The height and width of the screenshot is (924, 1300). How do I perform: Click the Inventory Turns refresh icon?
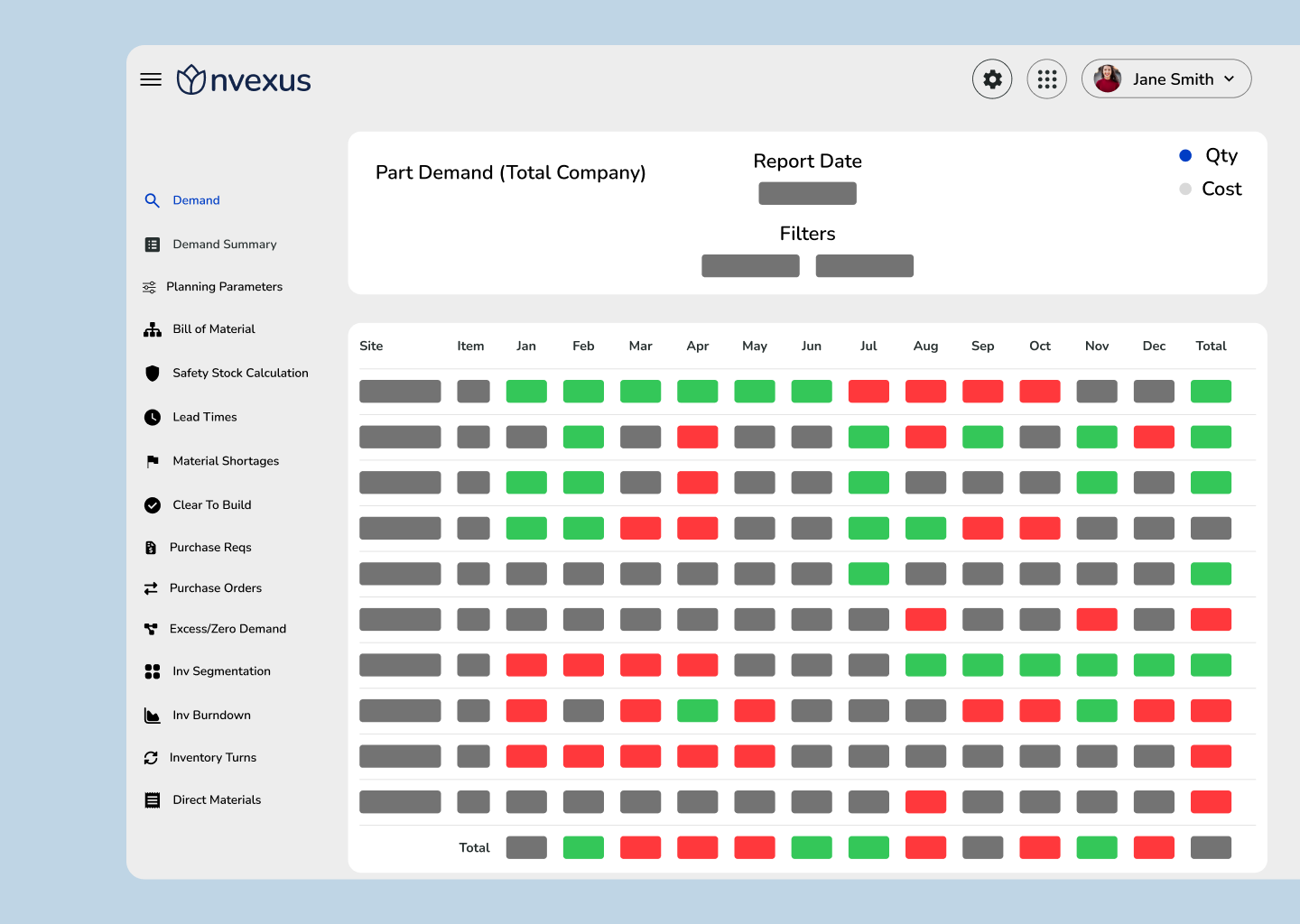[x=151, y=758]
